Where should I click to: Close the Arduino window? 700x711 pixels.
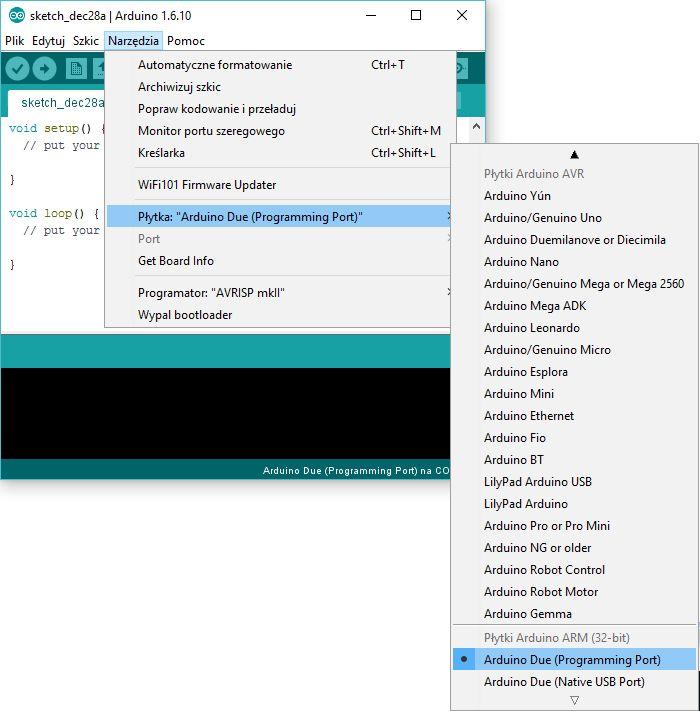462,15
